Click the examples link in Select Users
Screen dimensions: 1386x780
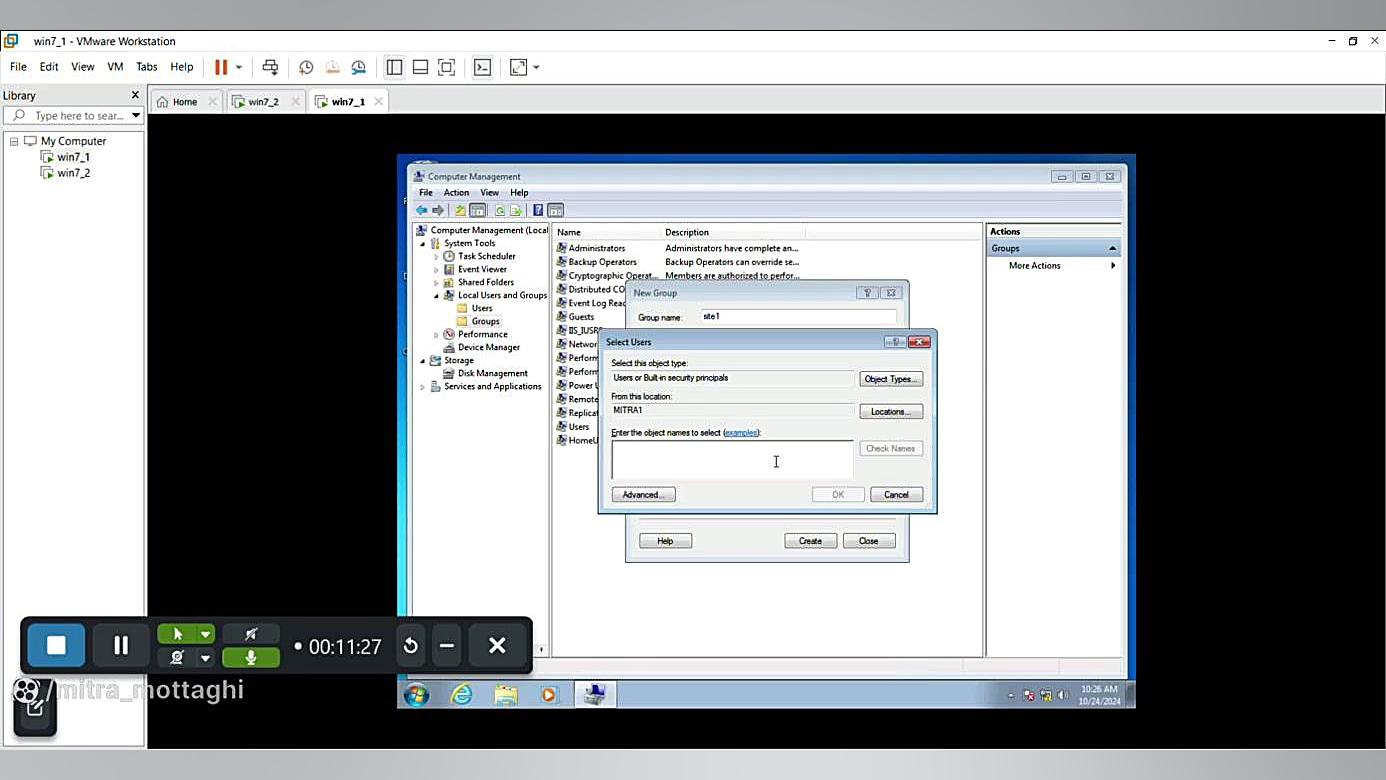point(741,433)
